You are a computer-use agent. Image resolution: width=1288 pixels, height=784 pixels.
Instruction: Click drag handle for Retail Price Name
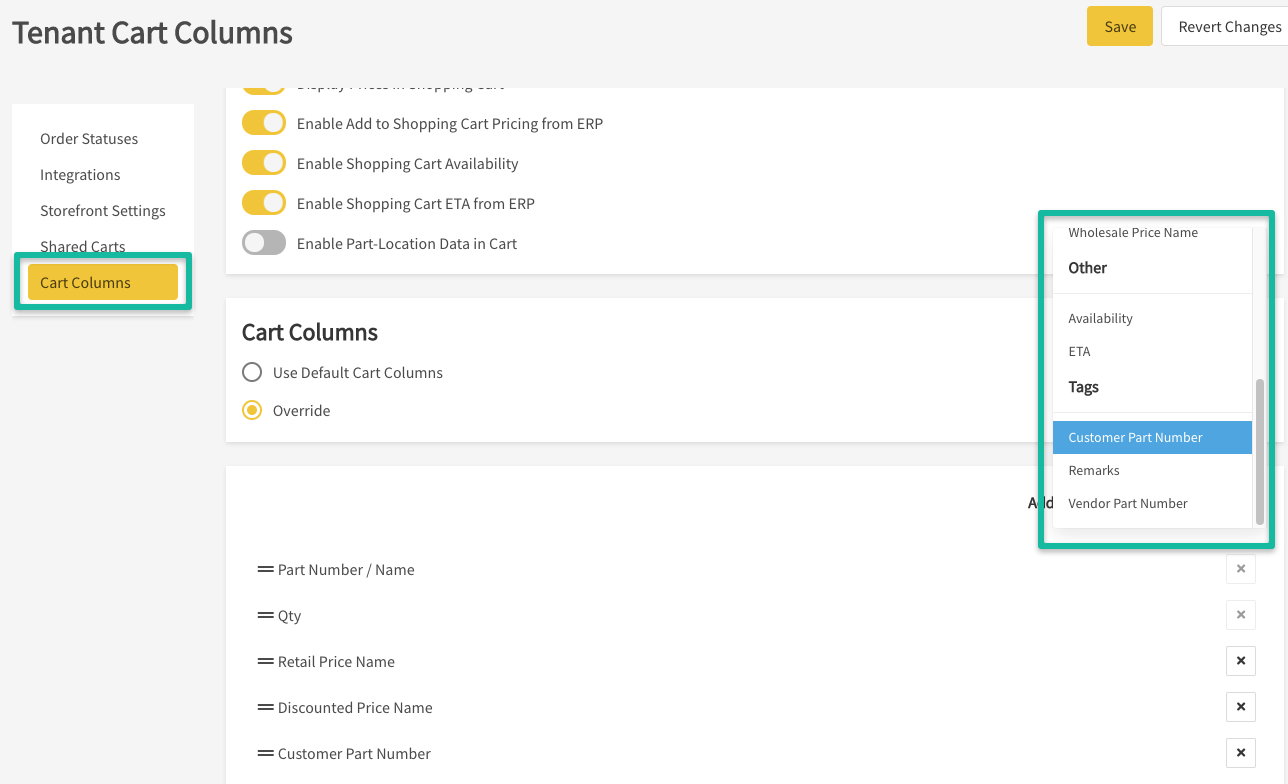point(265,661)
